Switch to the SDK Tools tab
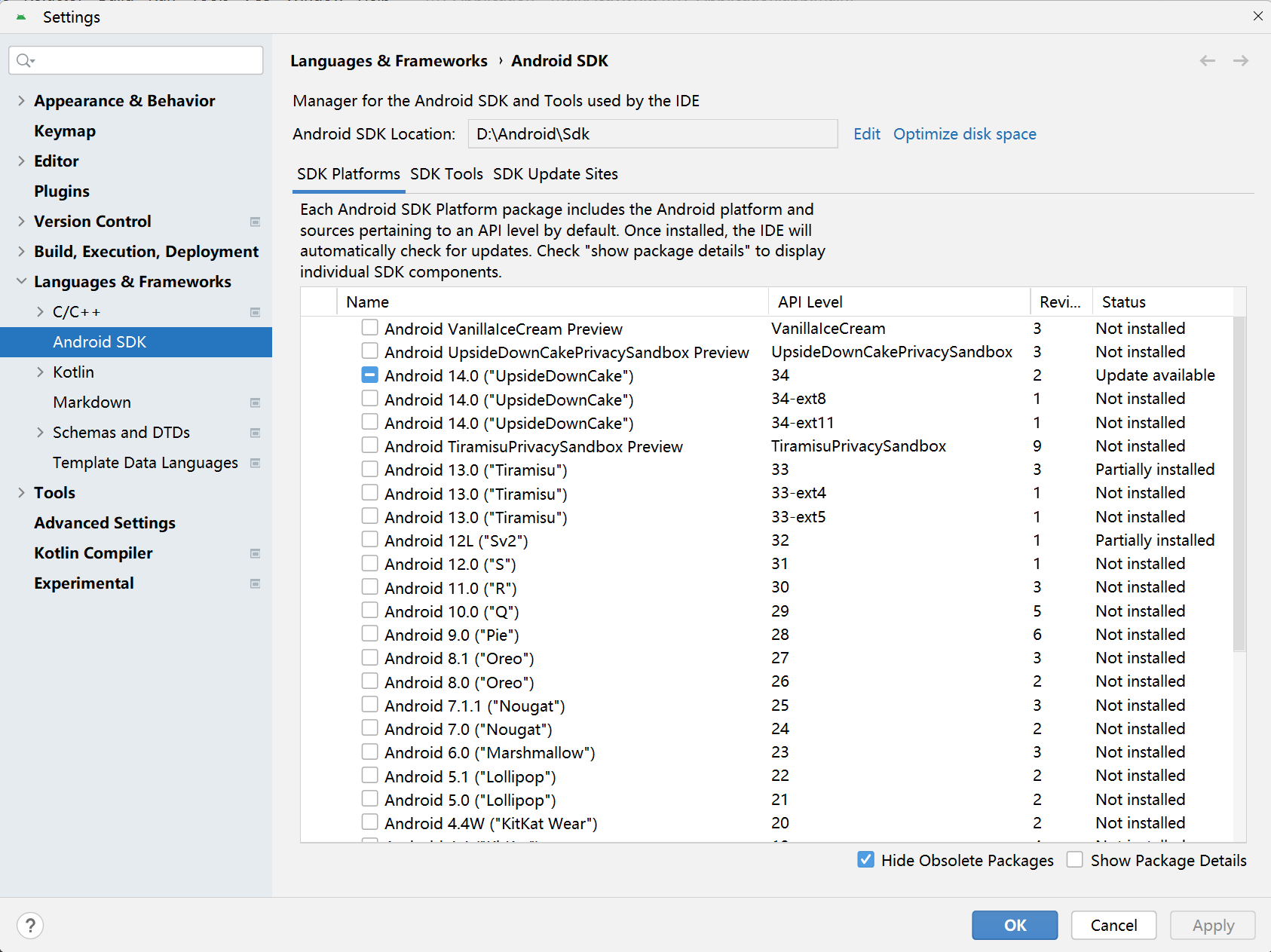 click(446, 174)
